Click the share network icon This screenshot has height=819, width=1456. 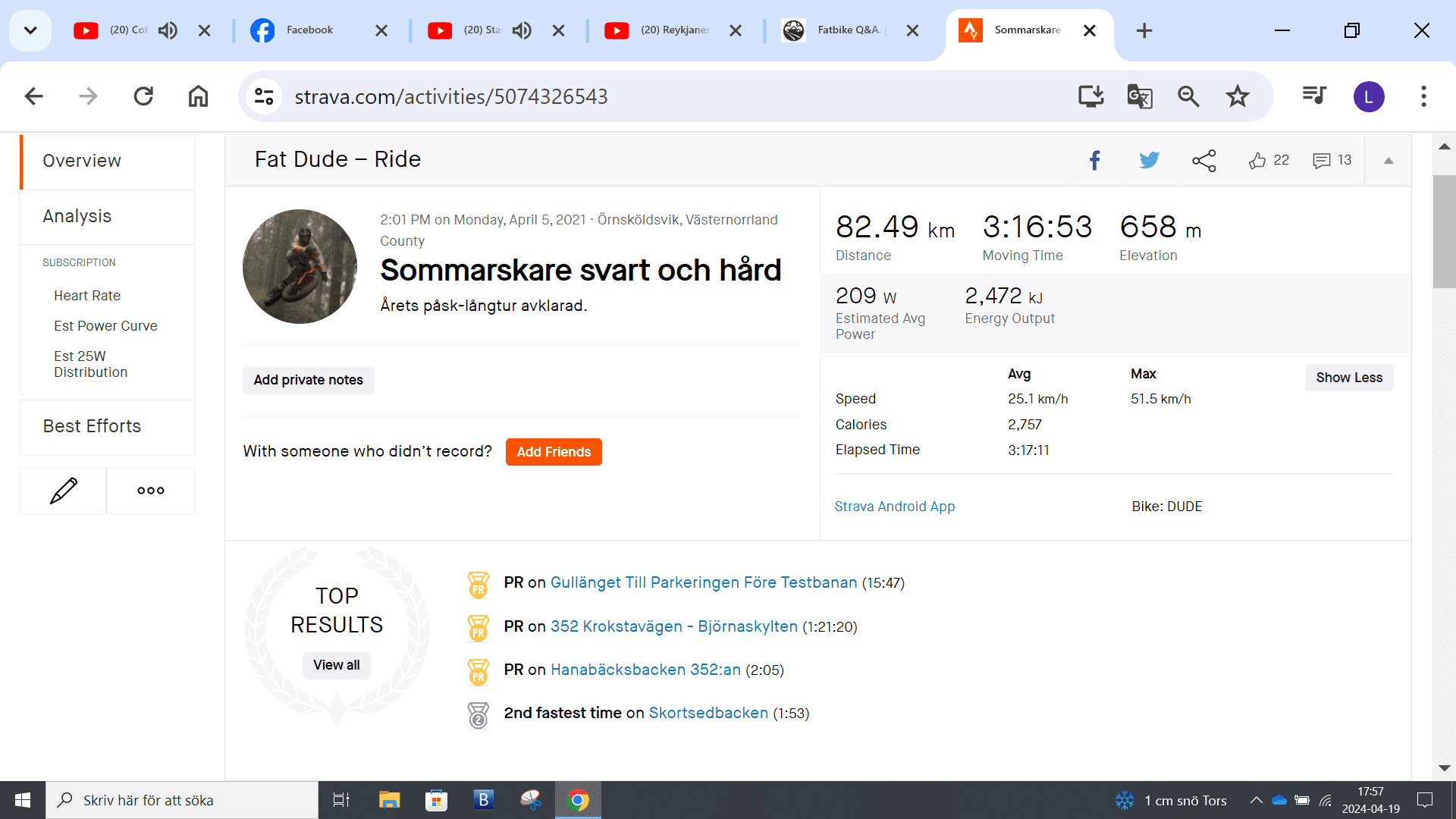point(1203,160)
